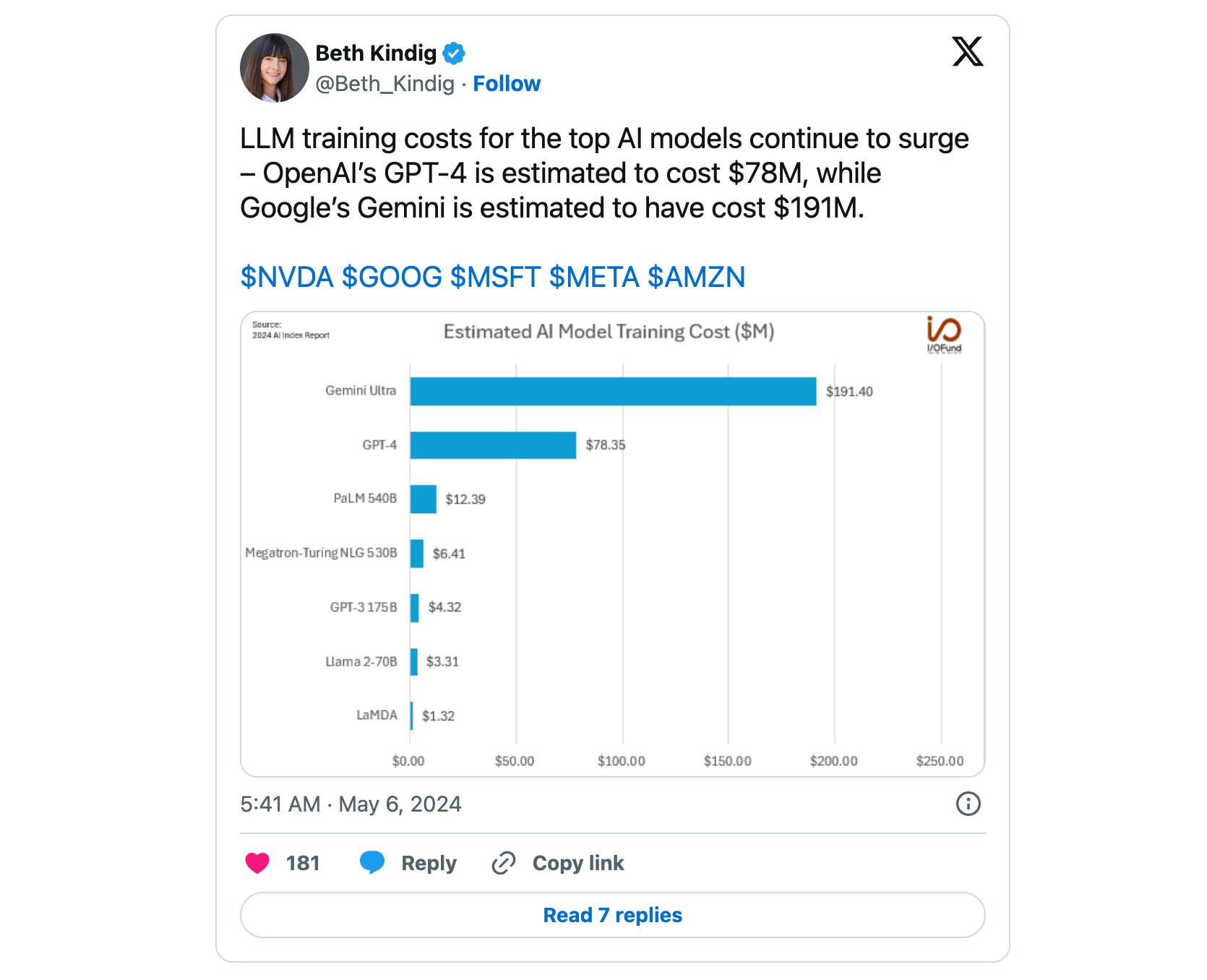Viewport: 1207px width, 980px height.
Task: Click the copy link chain icon
Action: 503,862
